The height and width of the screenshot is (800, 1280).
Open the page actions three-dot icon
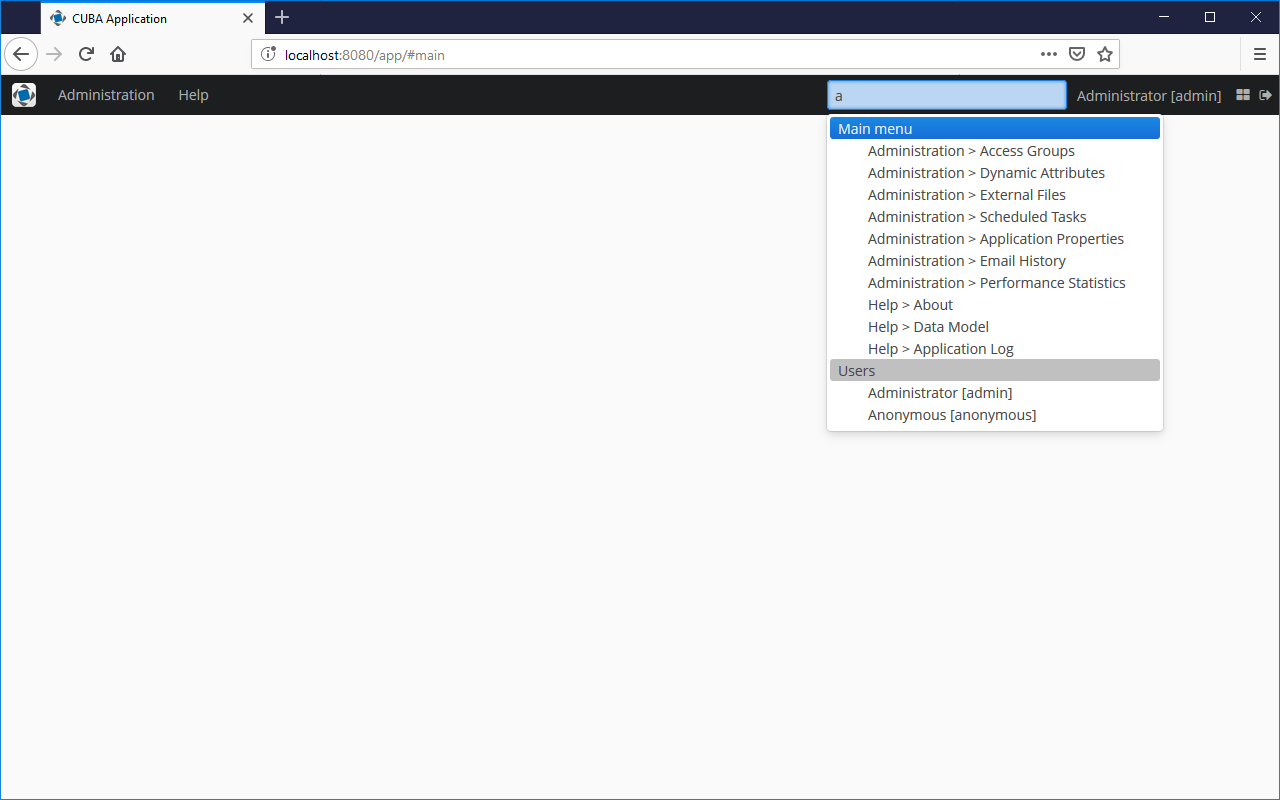tap(1048, 54)
